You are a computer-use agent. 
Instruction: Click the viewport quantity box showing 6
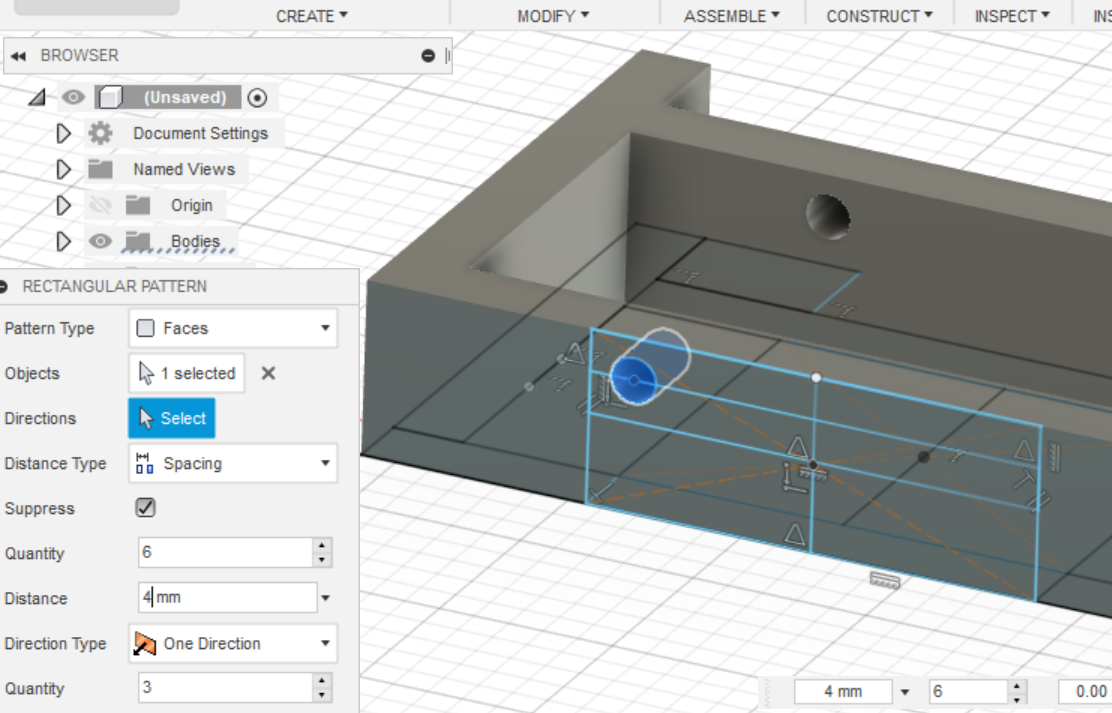(x=969, y=691)
